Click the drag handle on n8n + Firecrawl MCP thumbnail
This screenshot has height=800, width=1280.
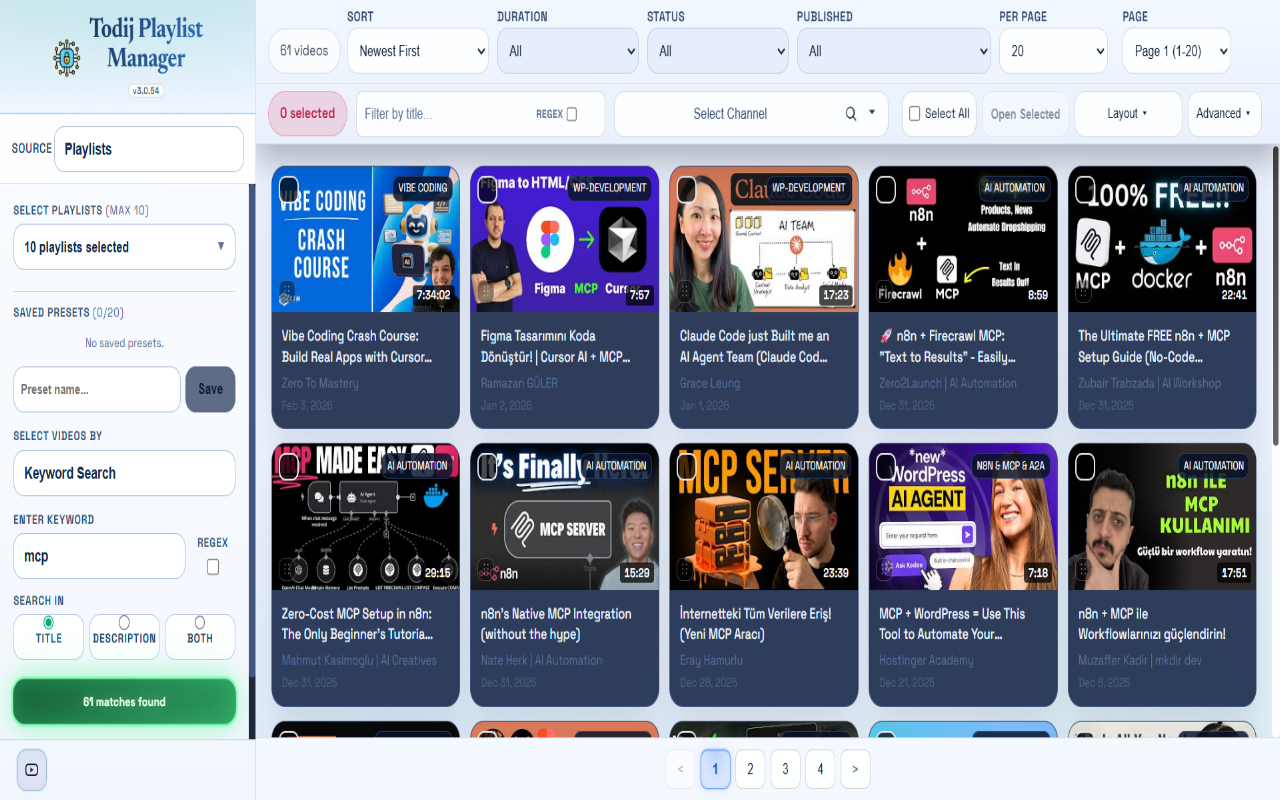[885, 291]
